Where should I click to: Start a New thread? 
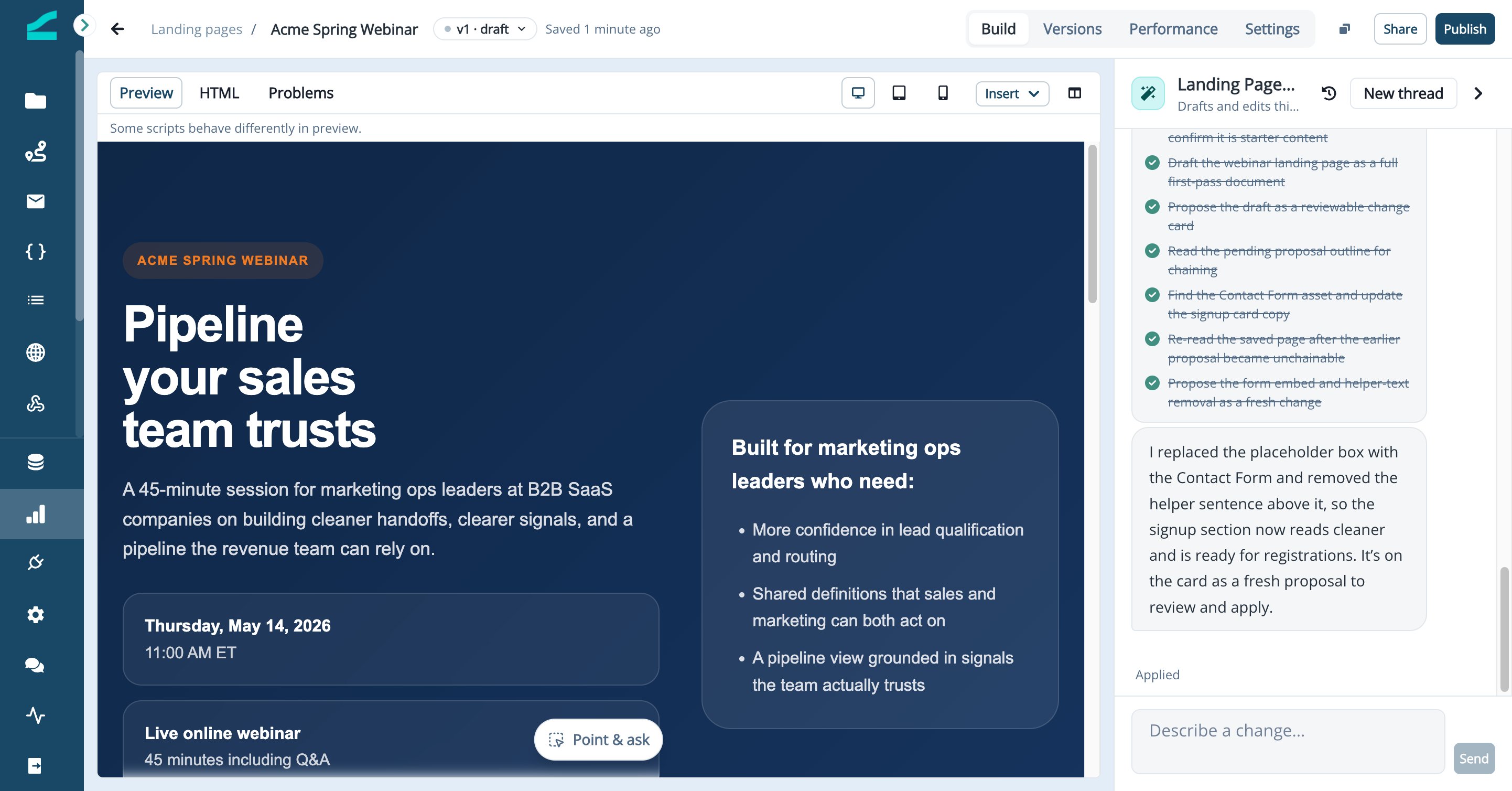point(1403,93)
